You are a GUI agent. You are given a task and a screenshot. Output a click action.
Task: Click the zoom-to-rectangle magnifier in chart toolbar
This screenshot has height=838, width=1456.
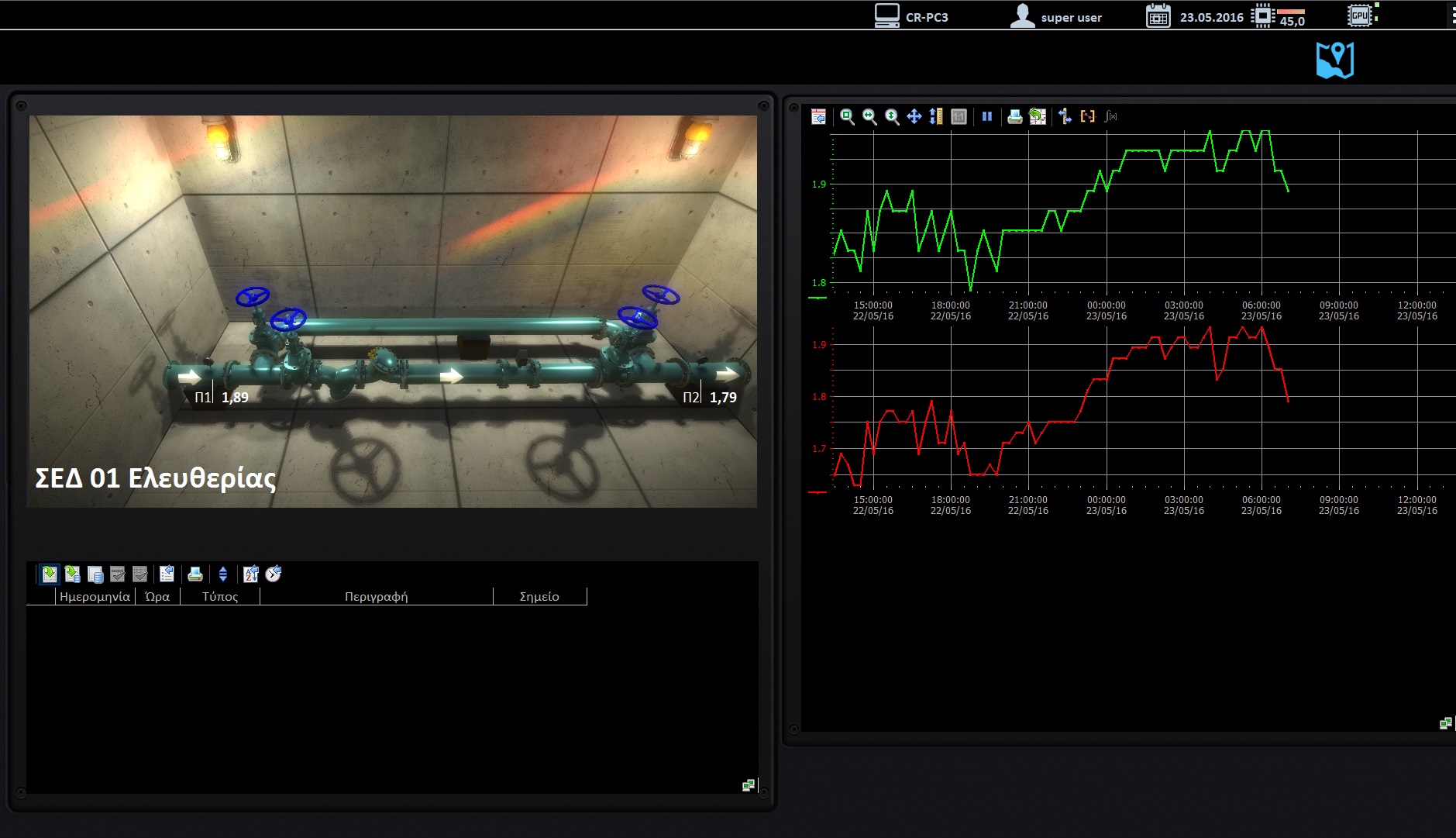click(x=847, y=117)
